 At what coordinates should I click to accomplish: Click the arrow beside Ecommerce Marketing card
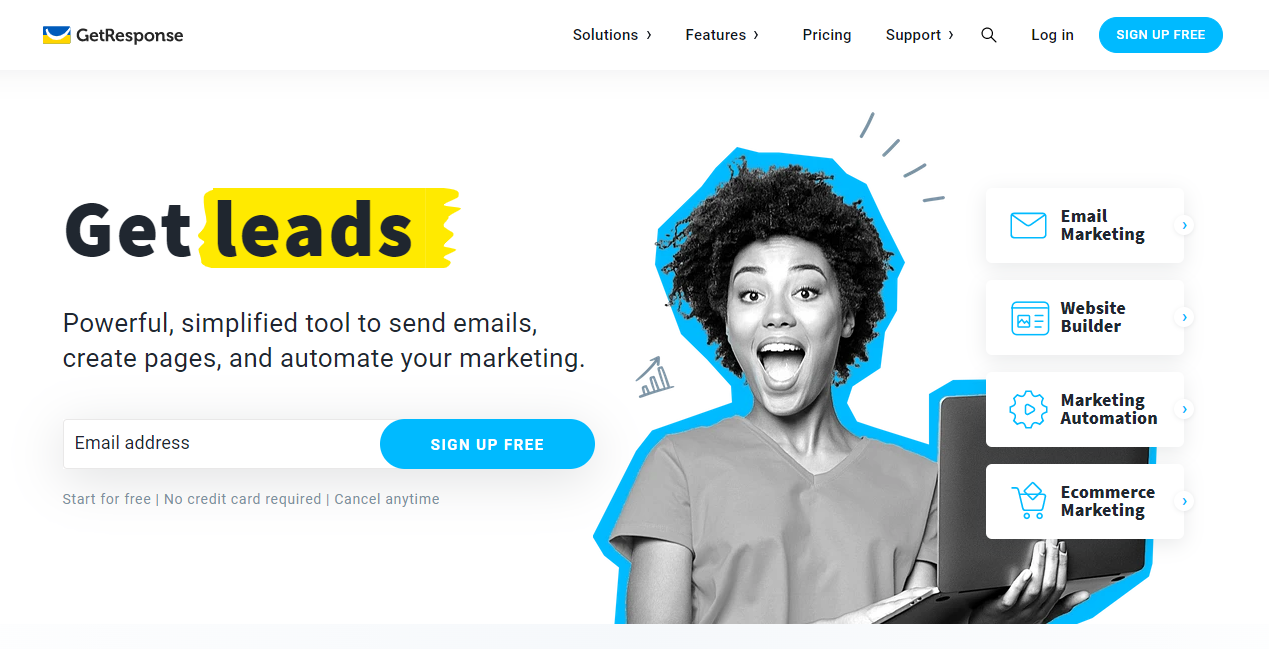tap(1184, 502)
